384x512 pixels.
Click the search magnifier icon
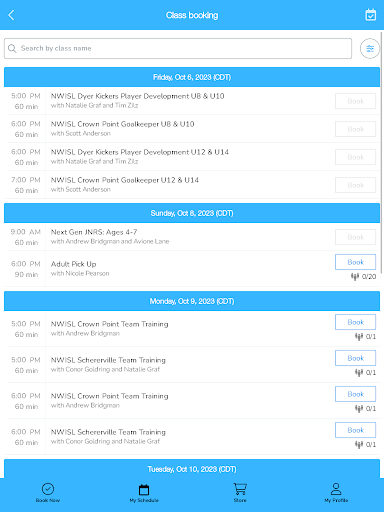click(12, 48)
